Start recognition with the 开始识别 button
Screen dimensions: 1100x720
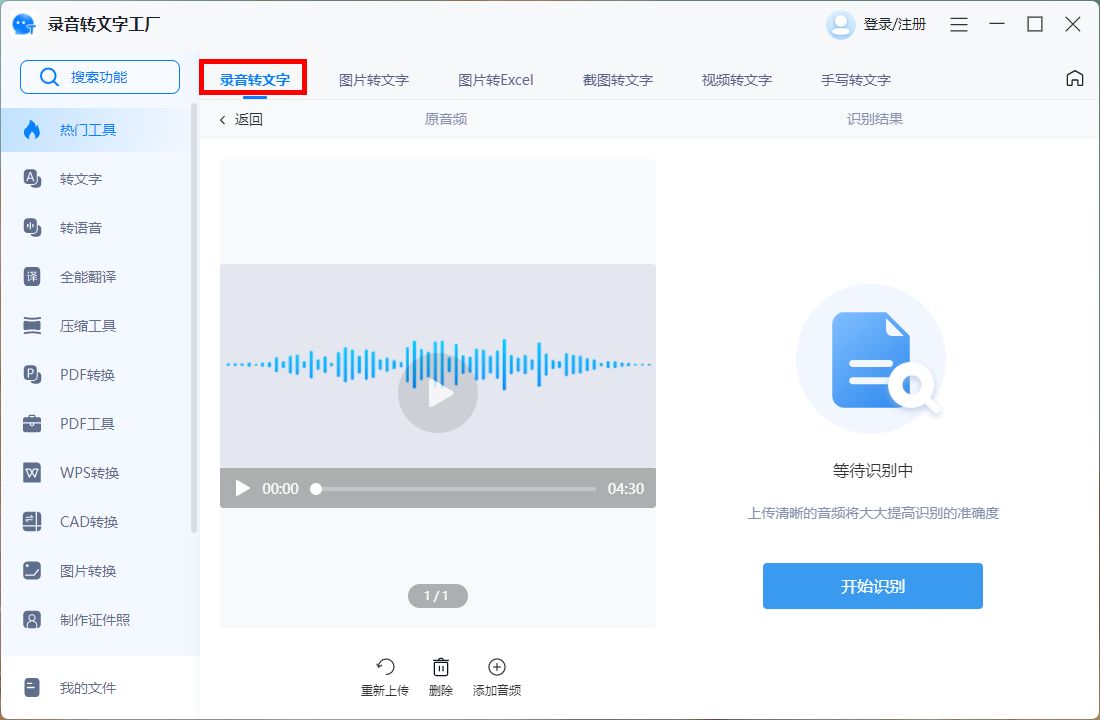pyautogui.click(x=873, y=586)
